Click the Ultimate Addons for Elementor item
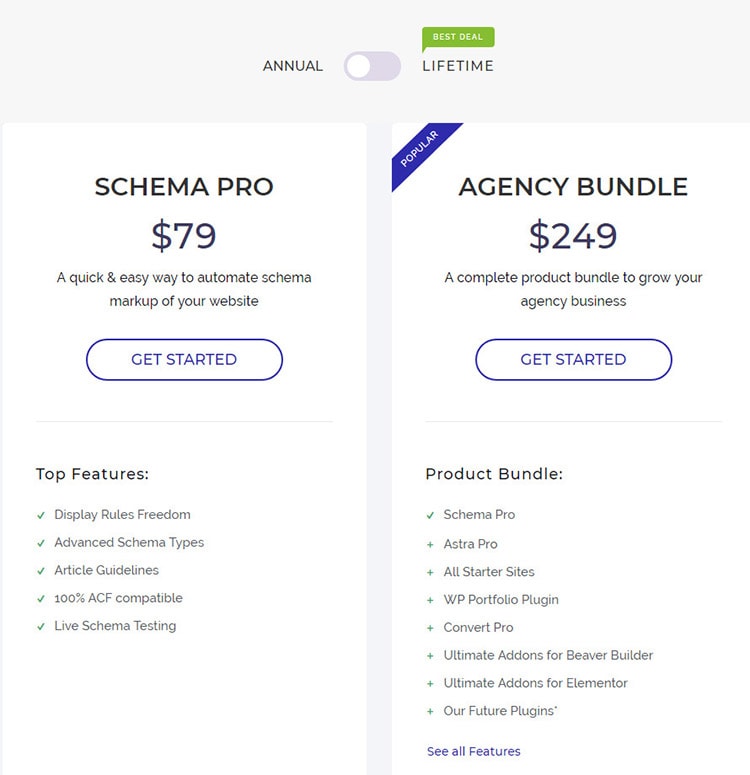The height and width of the screenshot is (775, 750). click(535, 683)
